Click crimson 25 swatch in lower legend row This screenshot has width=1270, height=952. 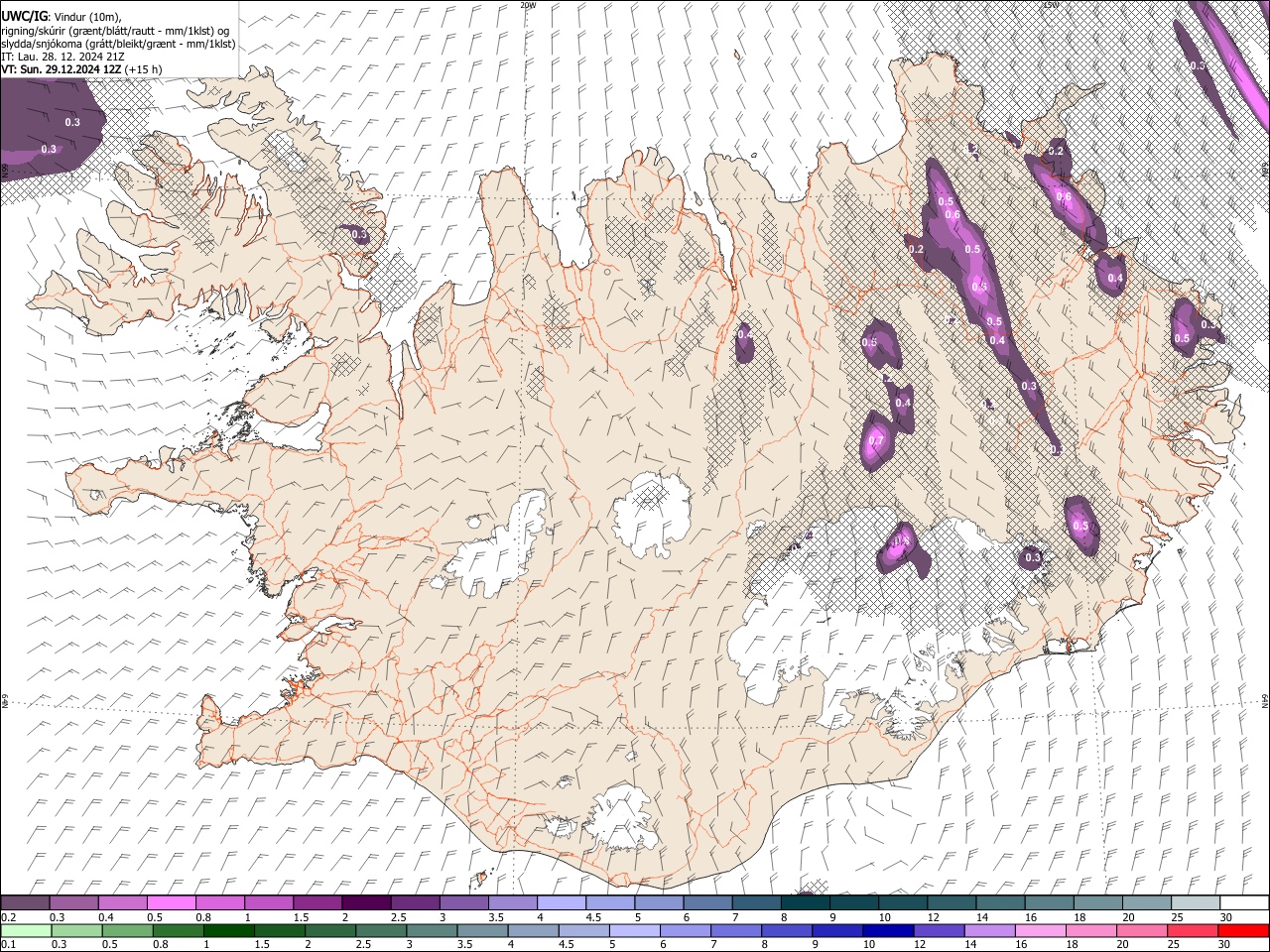coord(1192,930)
